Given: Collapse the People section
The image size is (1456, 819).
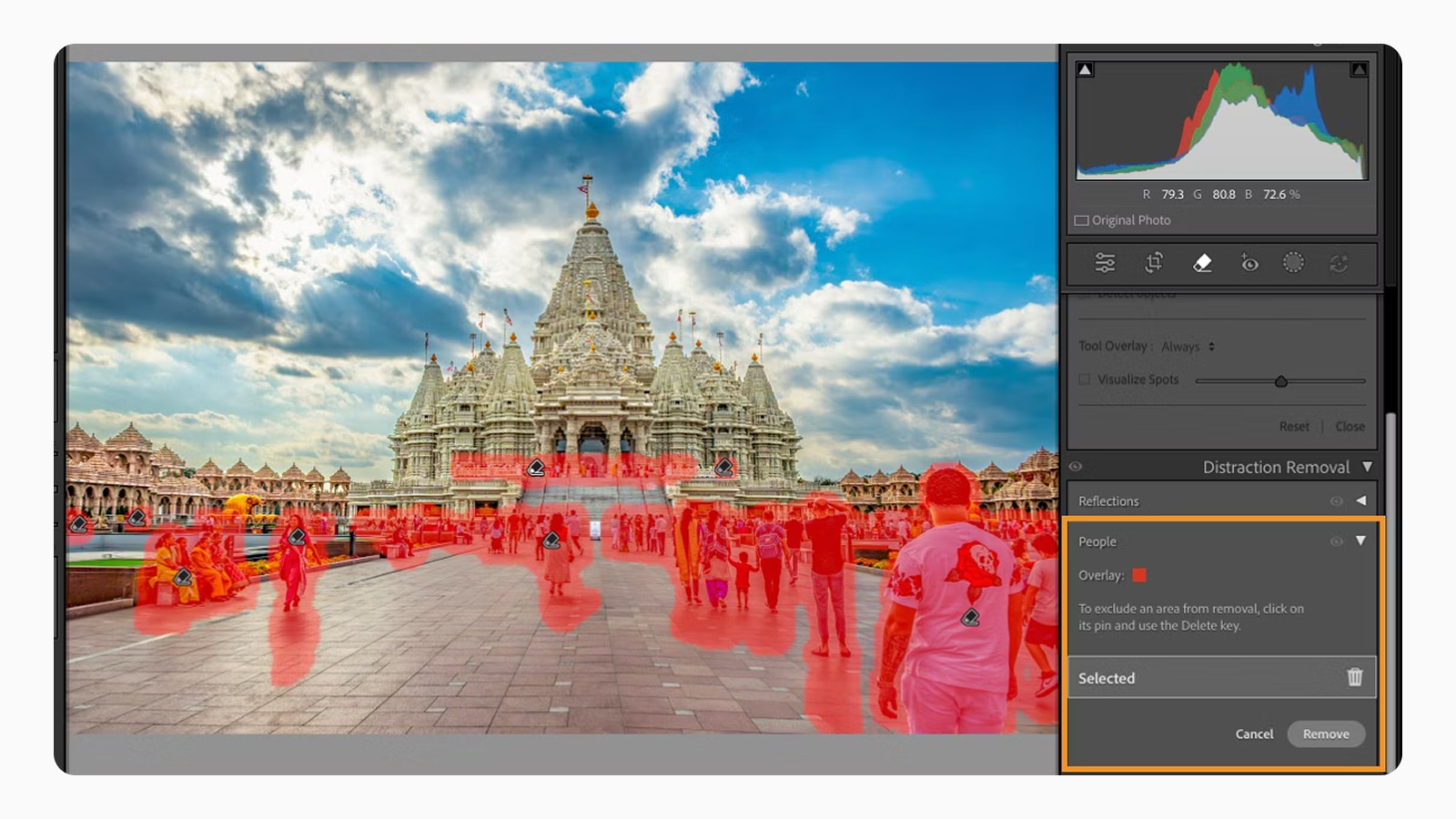Looking at the screenshot, I should click(1361, 541).
